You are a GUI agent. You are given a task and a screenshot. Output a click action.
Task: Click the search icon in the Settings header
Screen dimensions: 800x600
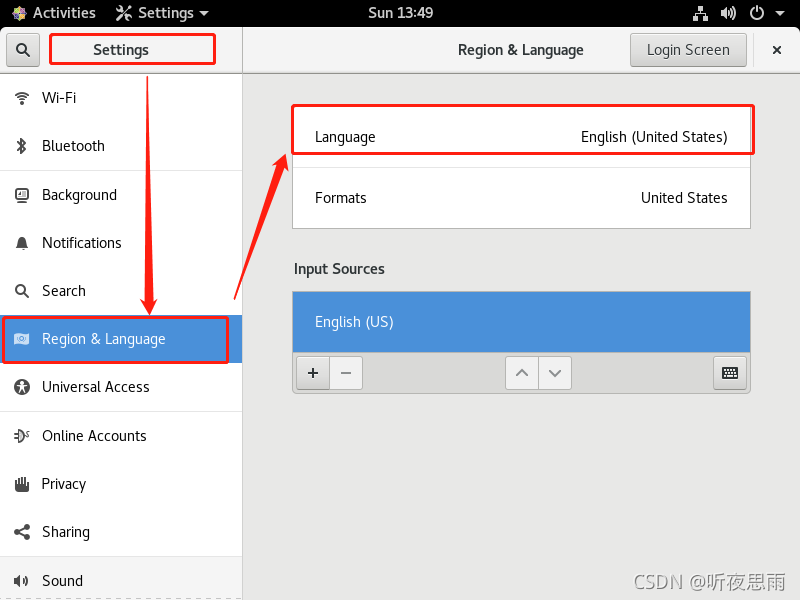pyautogui.click(x=23, y=50)
